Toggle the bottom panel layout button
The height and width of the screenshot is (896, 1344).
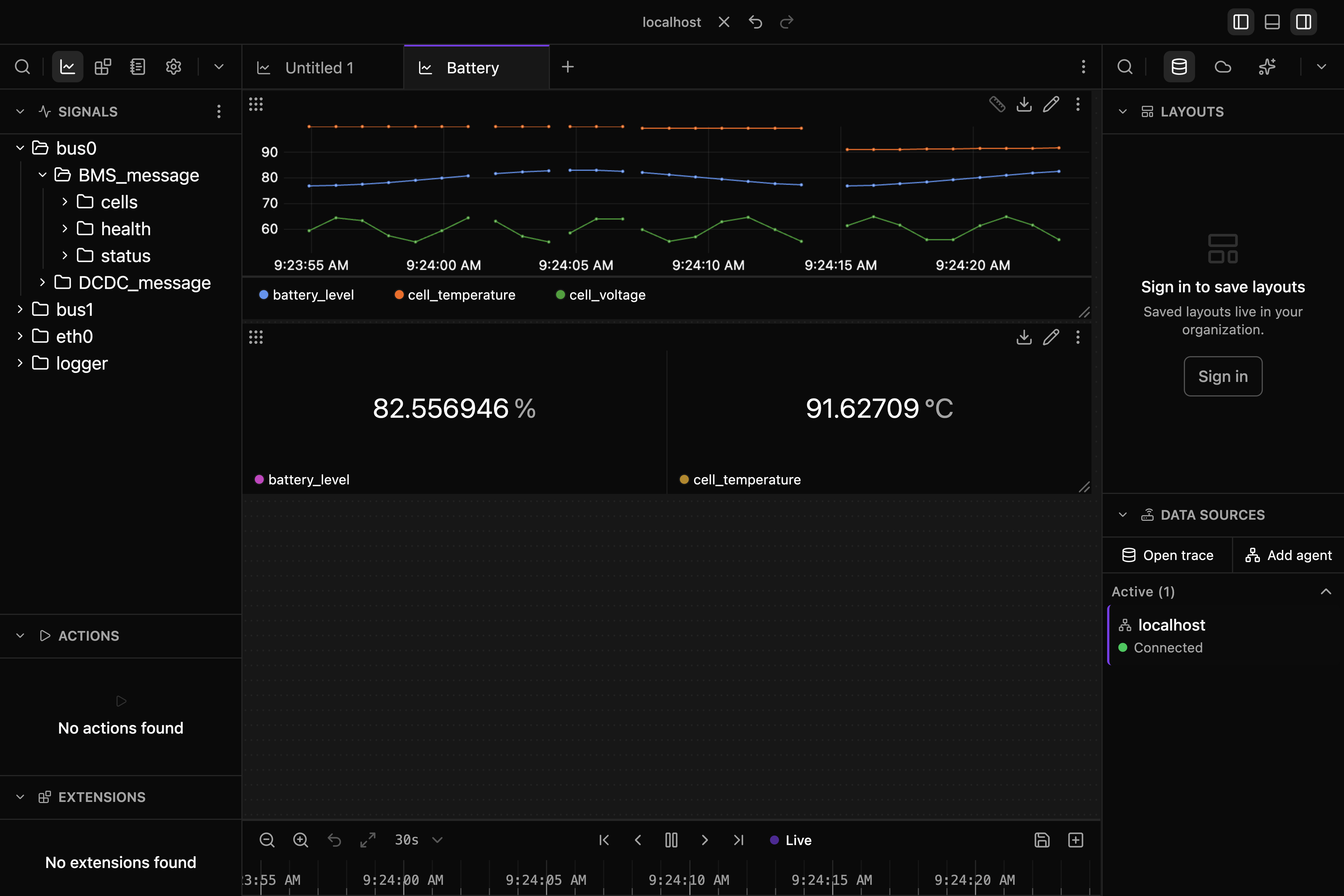pos(1272,22)
